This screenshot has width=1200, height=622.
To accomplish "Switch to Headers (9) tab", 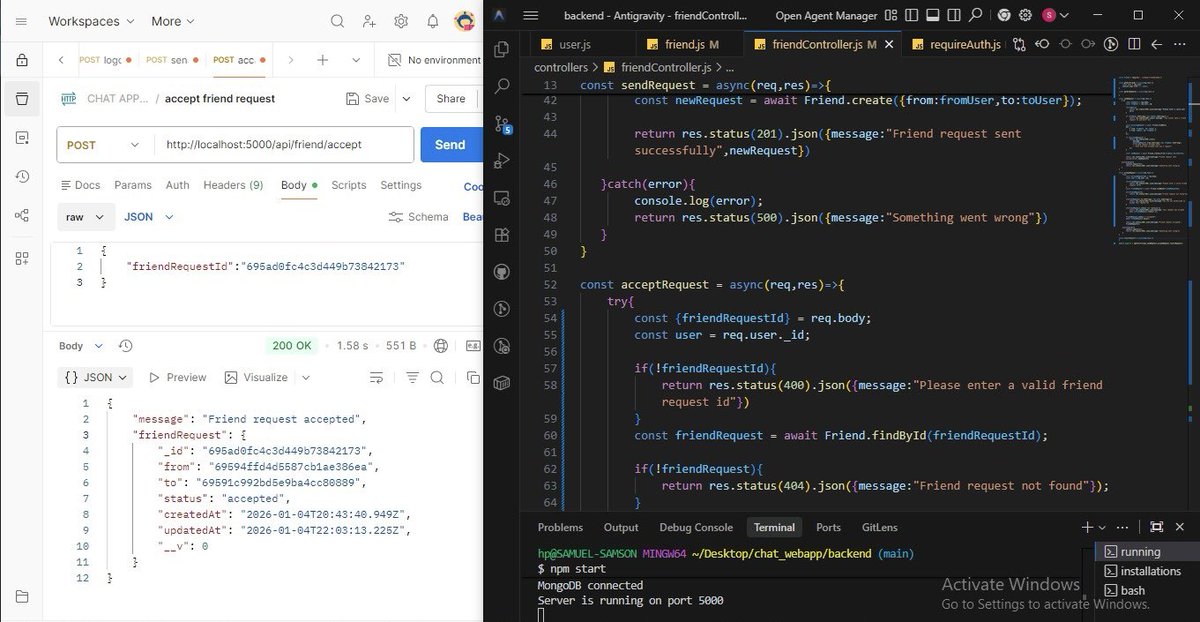I will click(x=233, y=185).
